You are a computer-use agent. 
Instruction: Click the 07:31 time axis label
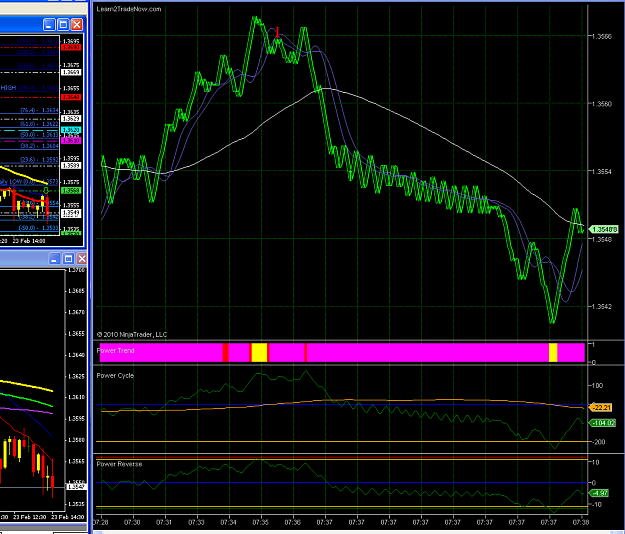[x=164, y=522]
